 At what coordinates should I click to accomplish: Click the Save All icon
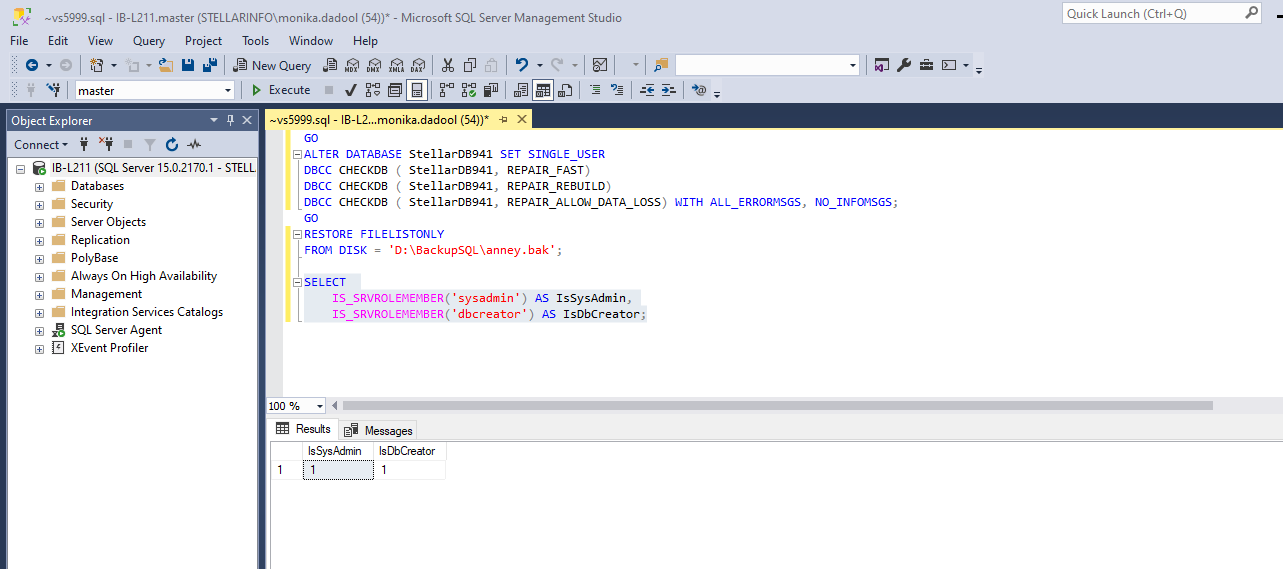(x=210, y=65)
